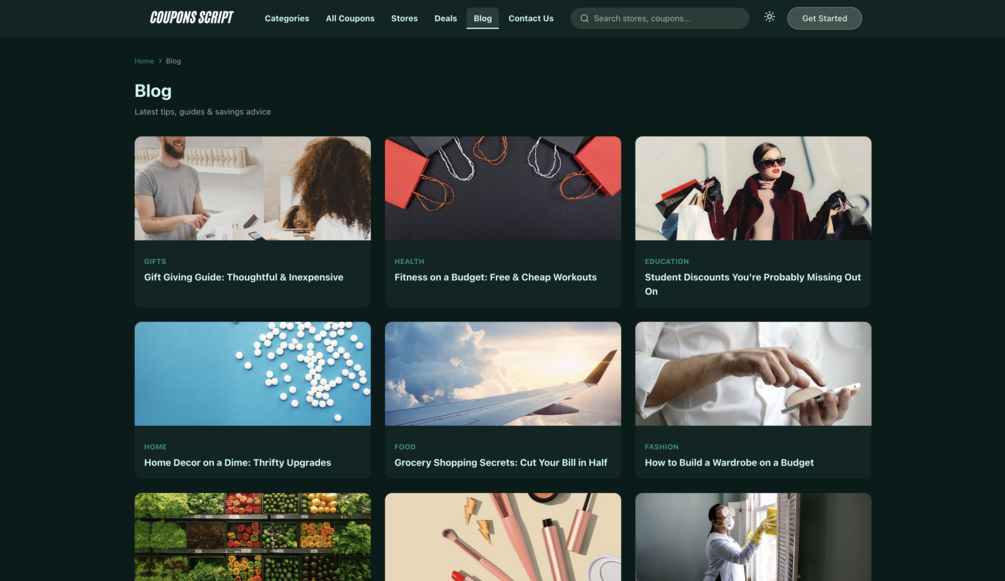Open 'Grocery Shopping Secrets' article title
Viewport: 1005px width, 581px height.
tap(501, 462)
